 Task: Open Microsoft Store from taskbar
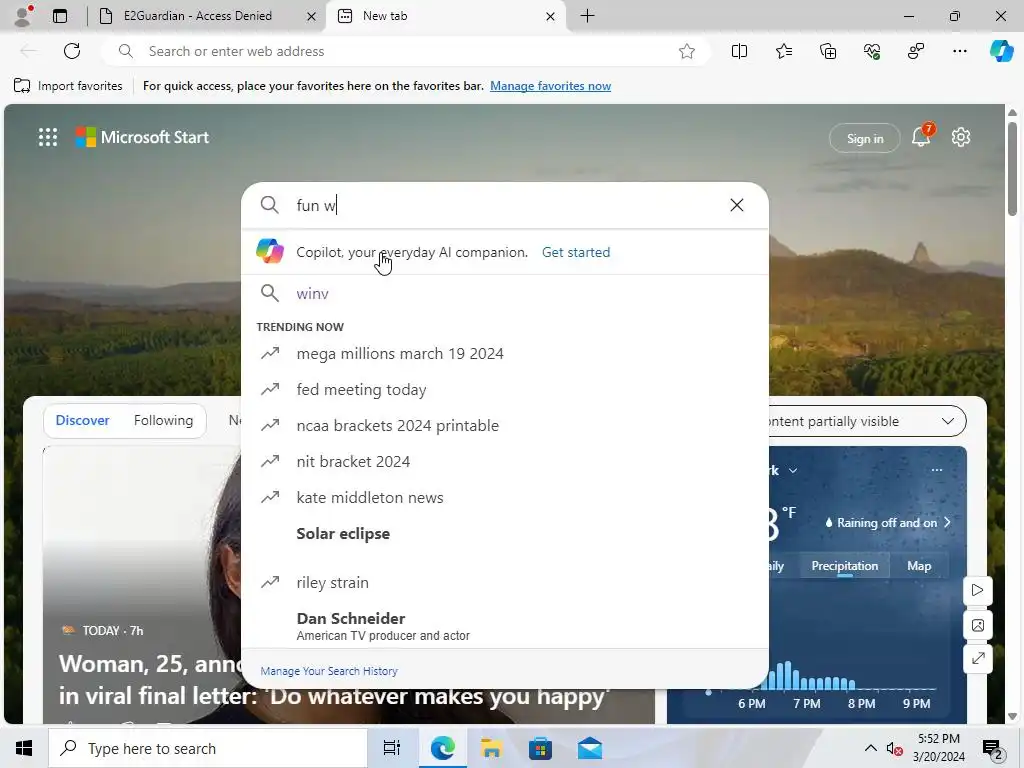pos(540,748)
